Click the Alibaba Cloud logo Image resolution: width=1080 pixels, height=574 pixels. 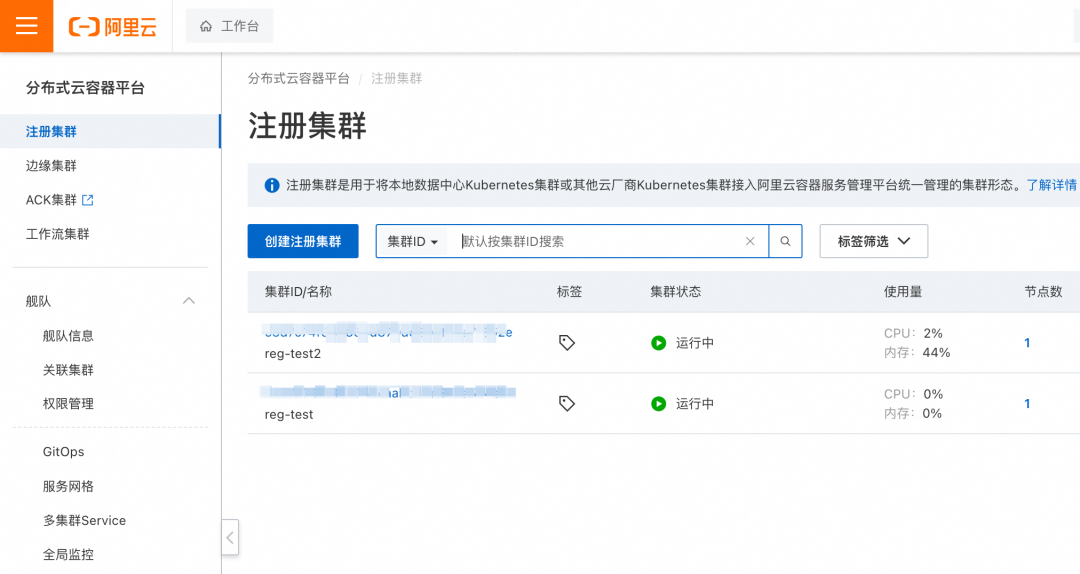pyautogui.click(x=112, y=26)
